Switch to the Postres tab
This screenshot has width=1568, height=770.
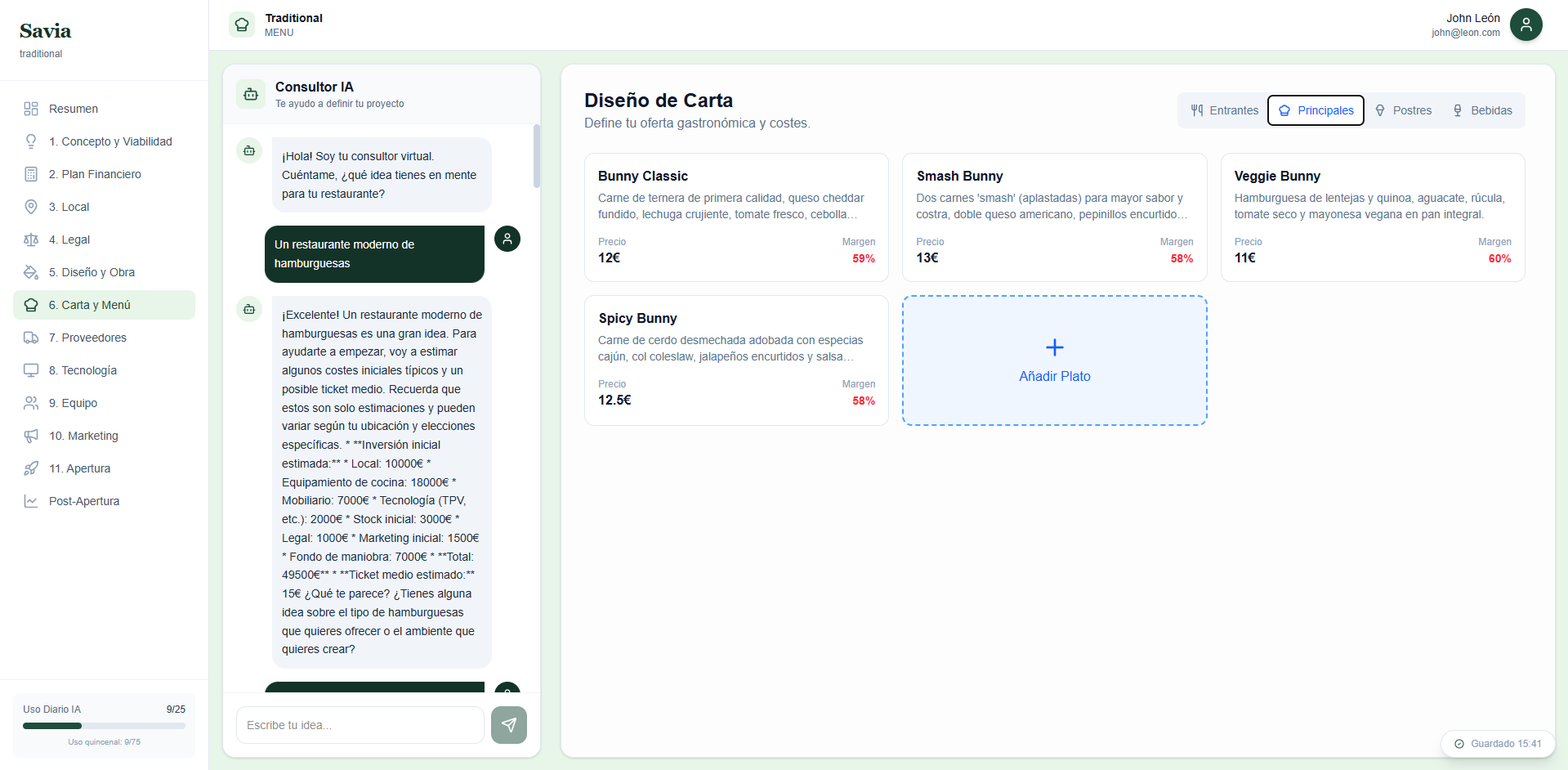[x=1403, y=110]
